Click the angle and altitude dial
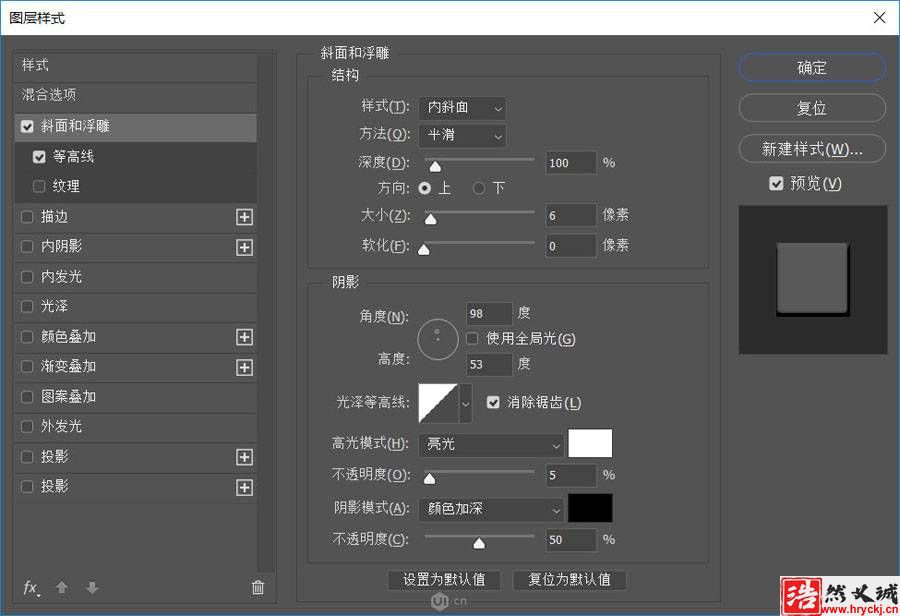 tap(438, 339)
